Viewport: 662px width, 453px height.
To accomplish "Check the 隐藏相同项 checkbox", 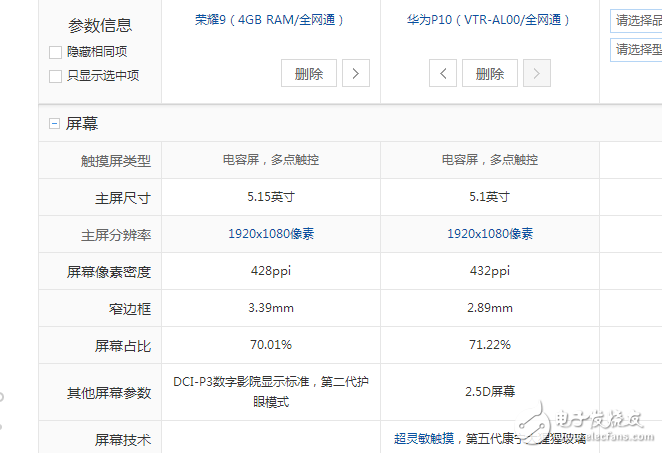I will tap(55, 52).
